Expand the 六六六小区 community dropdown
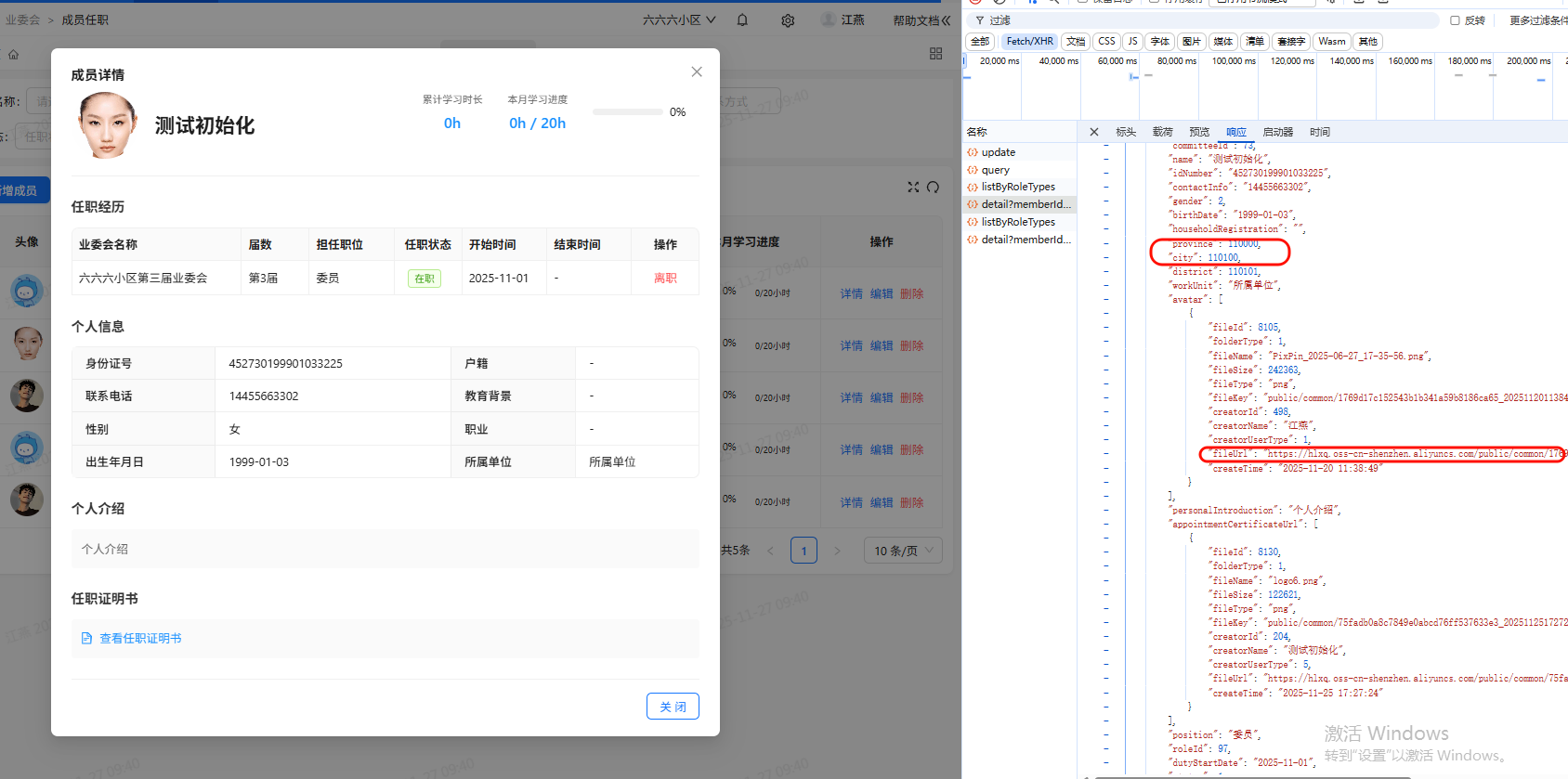 (x=679, y=20)
